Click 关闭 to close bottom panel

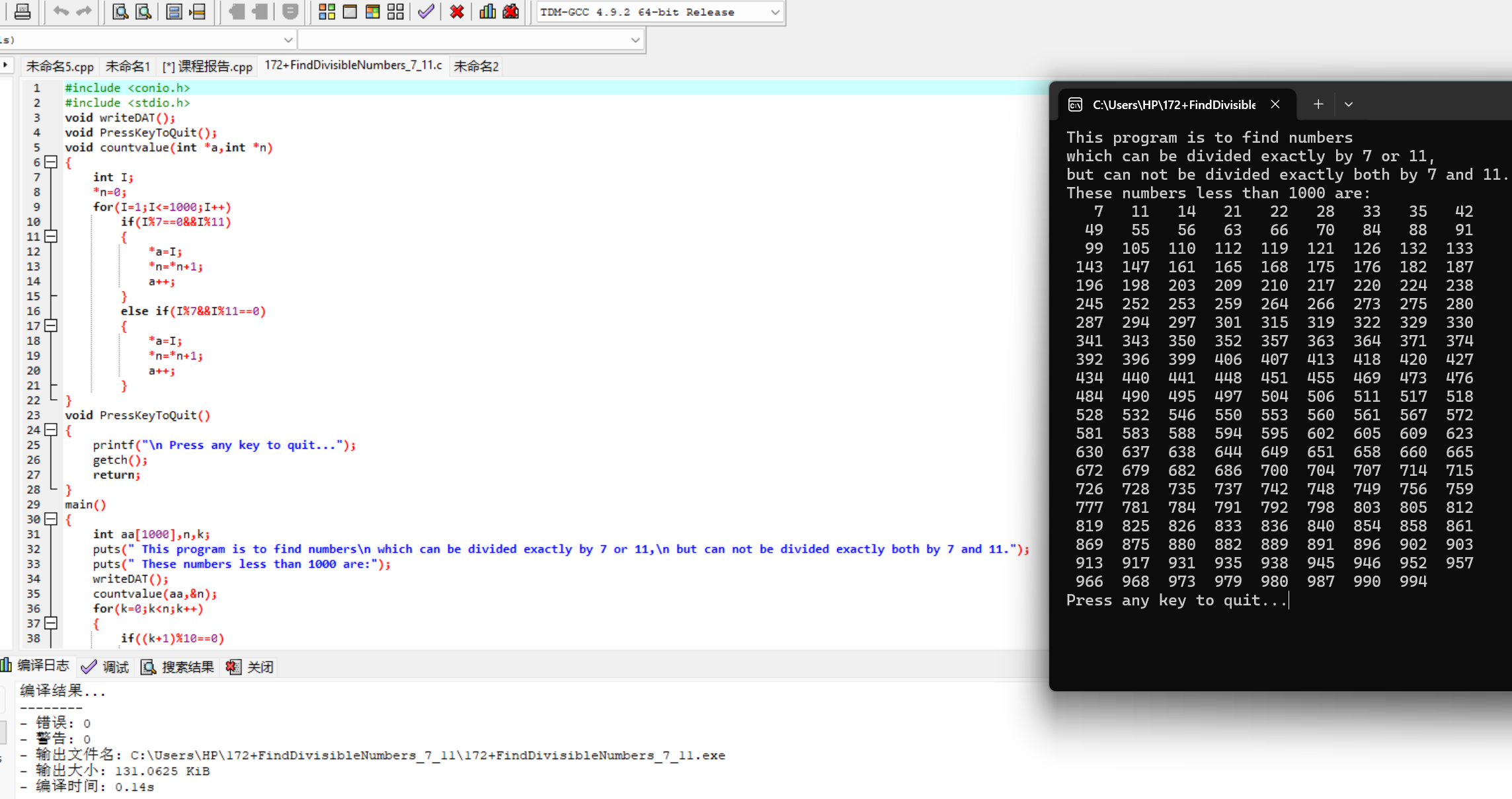250,667
